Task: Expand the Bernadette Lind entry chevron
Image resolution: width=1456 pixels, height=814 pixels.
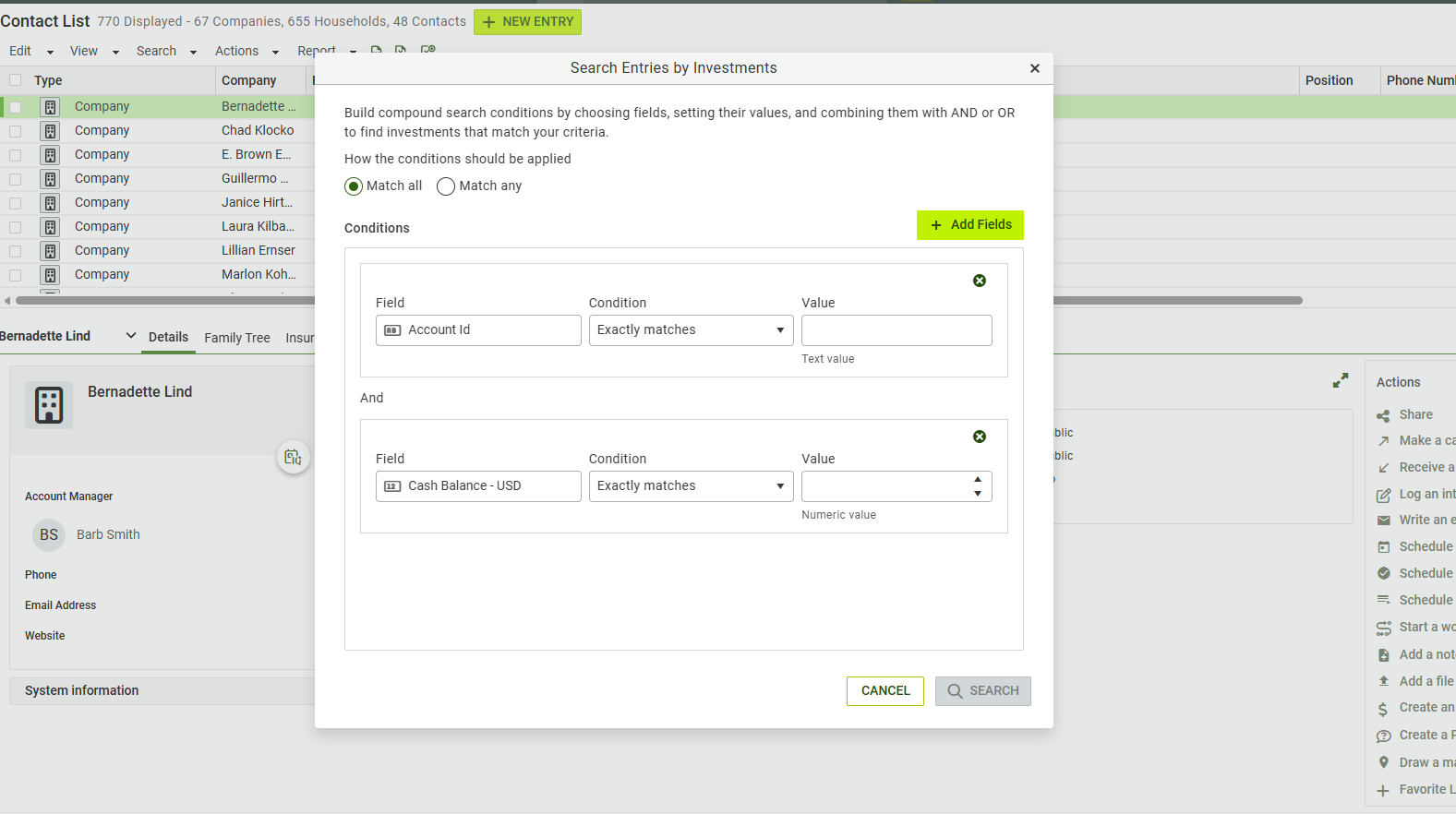Action: click(x=131, y=336)
